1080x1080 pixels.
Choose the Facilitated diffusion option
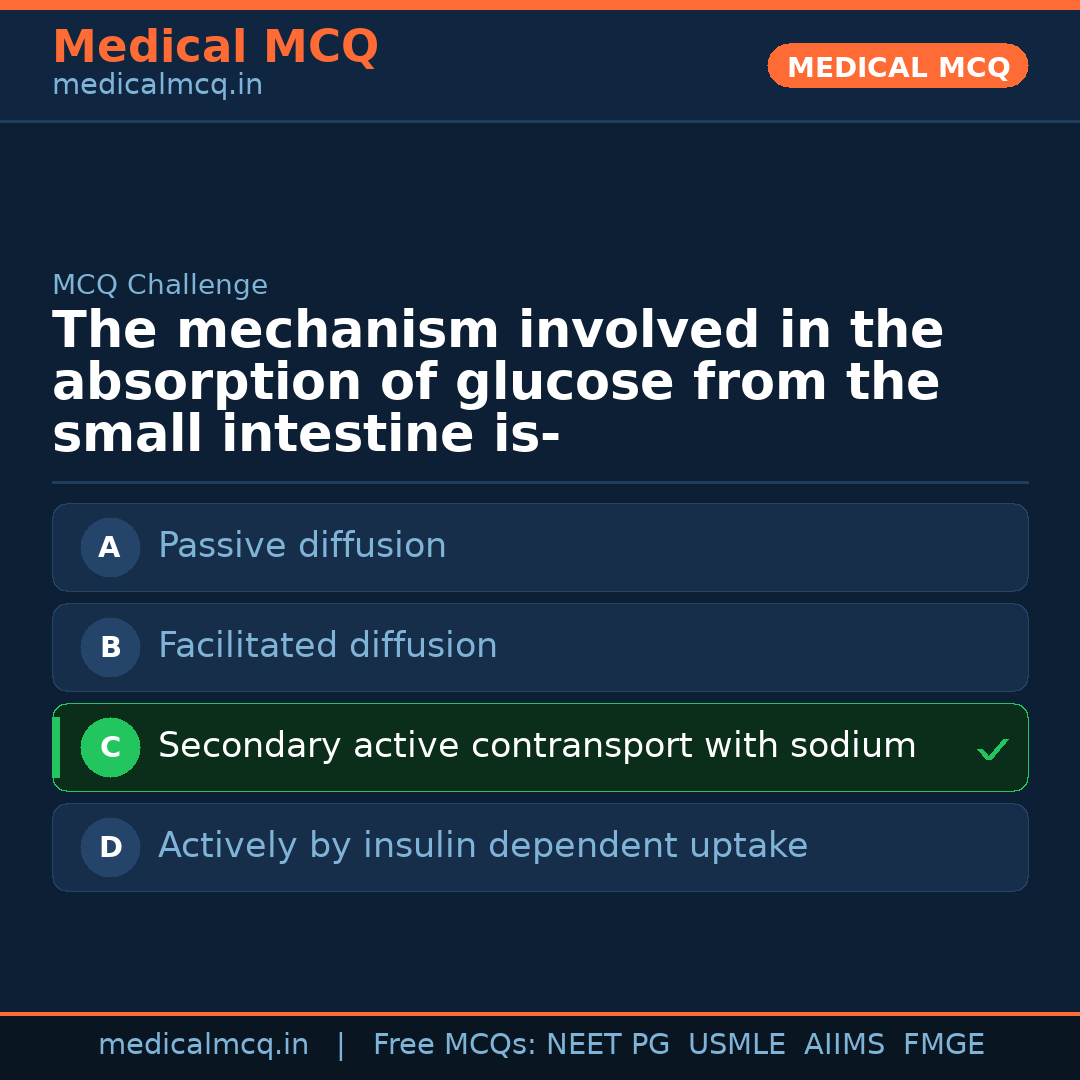pos(328,646)
